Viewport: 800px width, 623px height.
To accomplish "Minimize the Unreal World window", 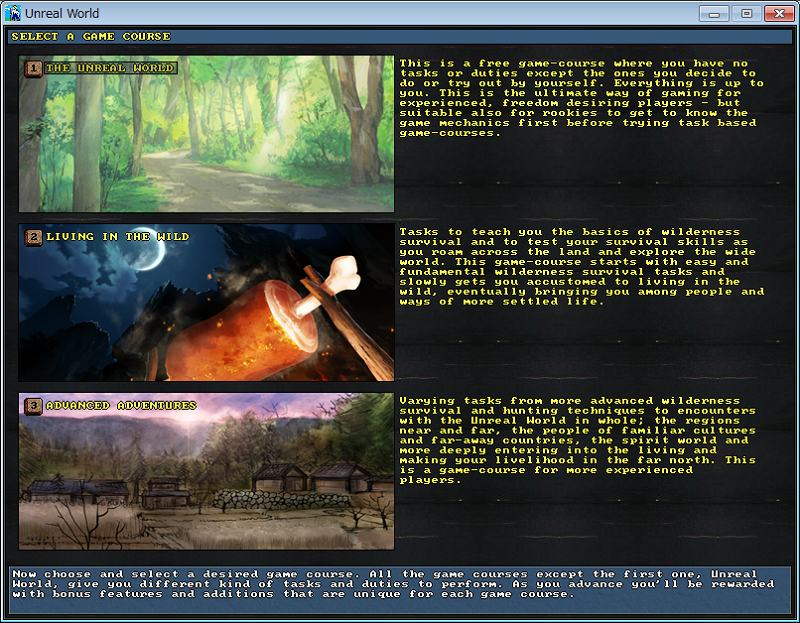I will [714, 14].
